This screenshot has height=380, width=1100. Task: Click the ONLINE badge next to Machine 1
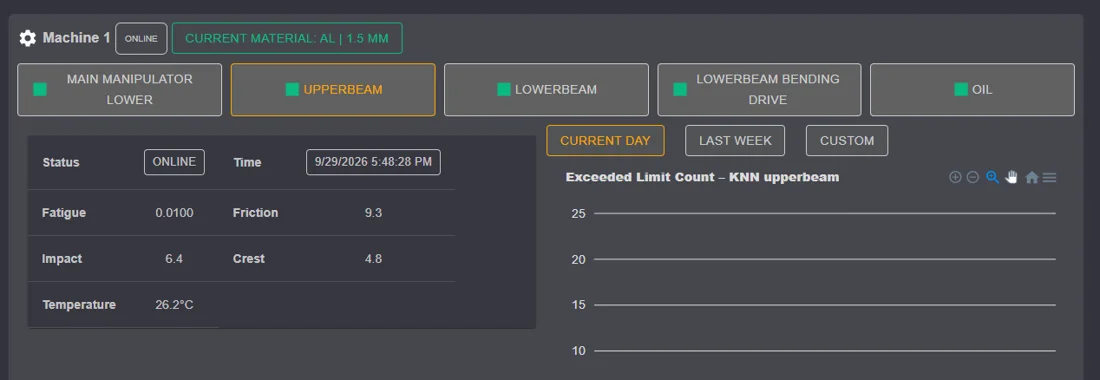pyautogui.click(x=141, y=39)
